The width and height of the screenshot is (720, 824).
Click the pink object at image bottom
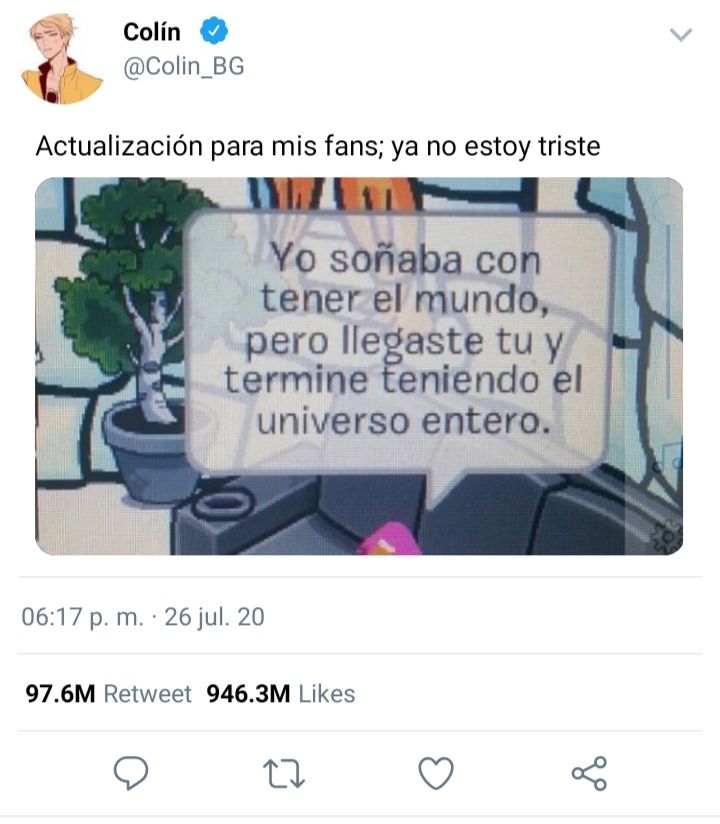(389, 538)
